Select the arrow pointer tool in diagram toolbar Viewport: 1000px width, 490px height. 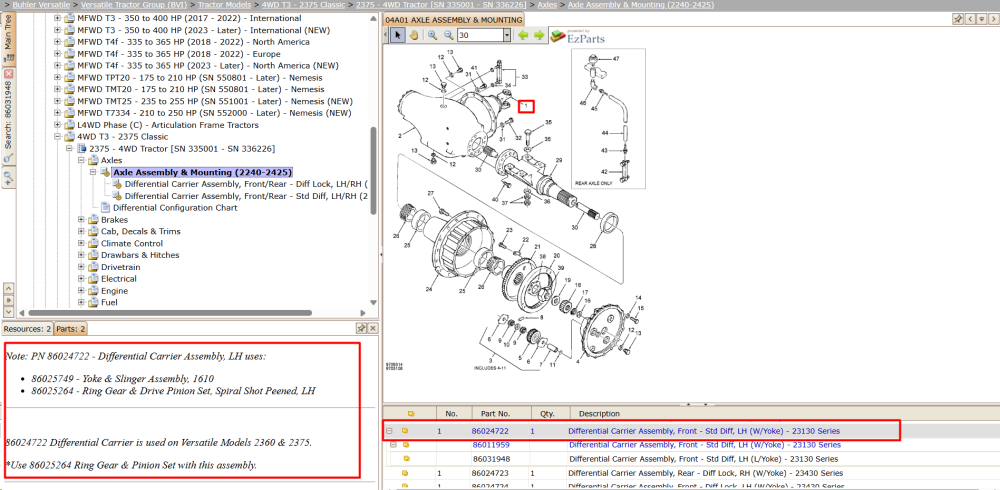click(x=397, y=35)
